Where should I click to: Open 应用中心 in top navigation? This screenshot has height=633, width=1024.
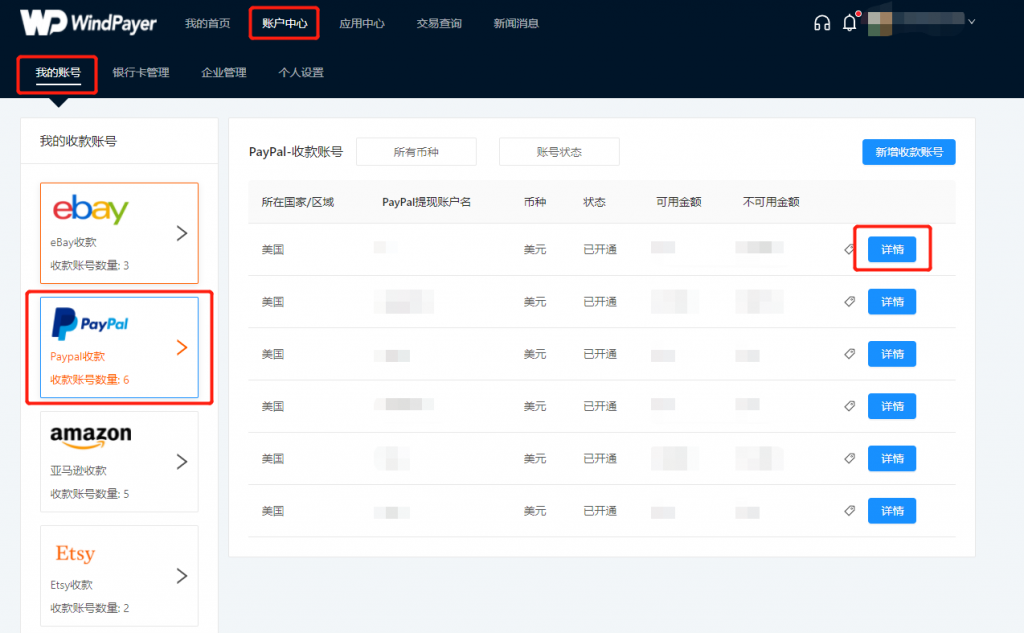click(362, 24)
